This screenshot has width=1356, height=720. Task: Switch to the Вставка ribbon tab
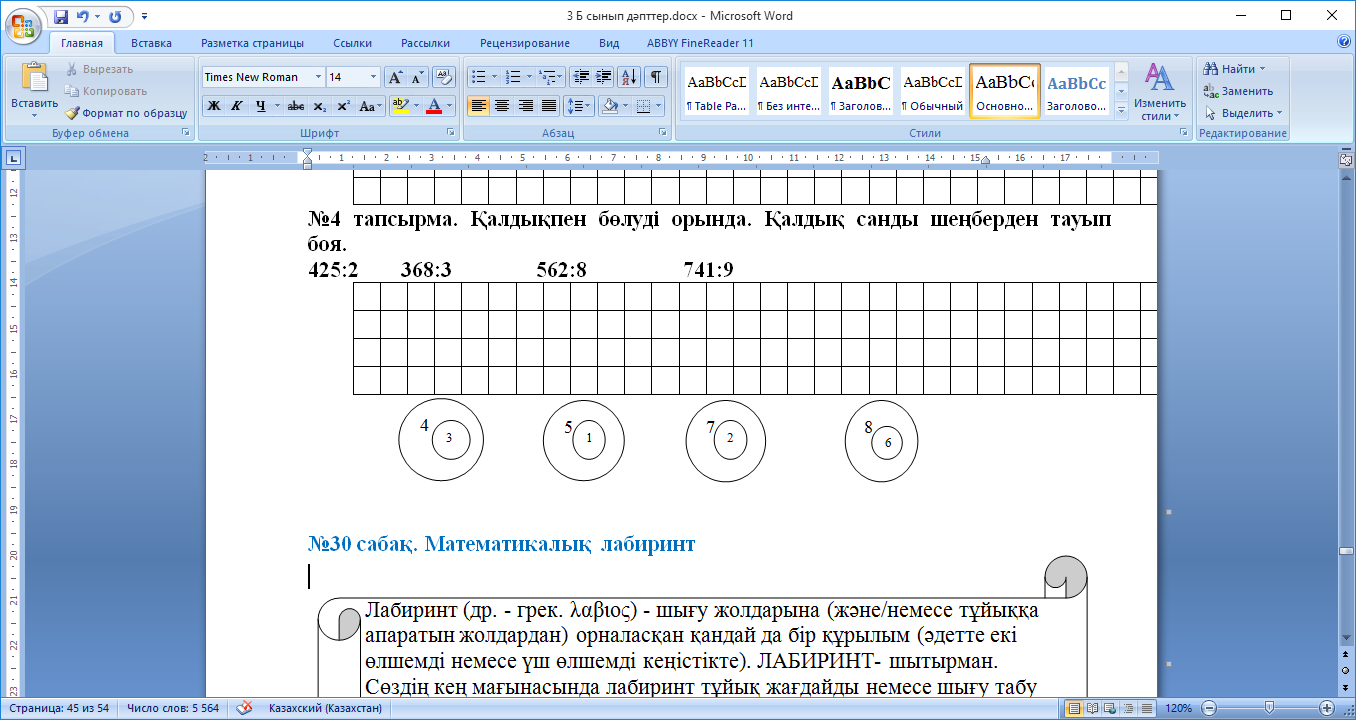click(x=151, y=43)
